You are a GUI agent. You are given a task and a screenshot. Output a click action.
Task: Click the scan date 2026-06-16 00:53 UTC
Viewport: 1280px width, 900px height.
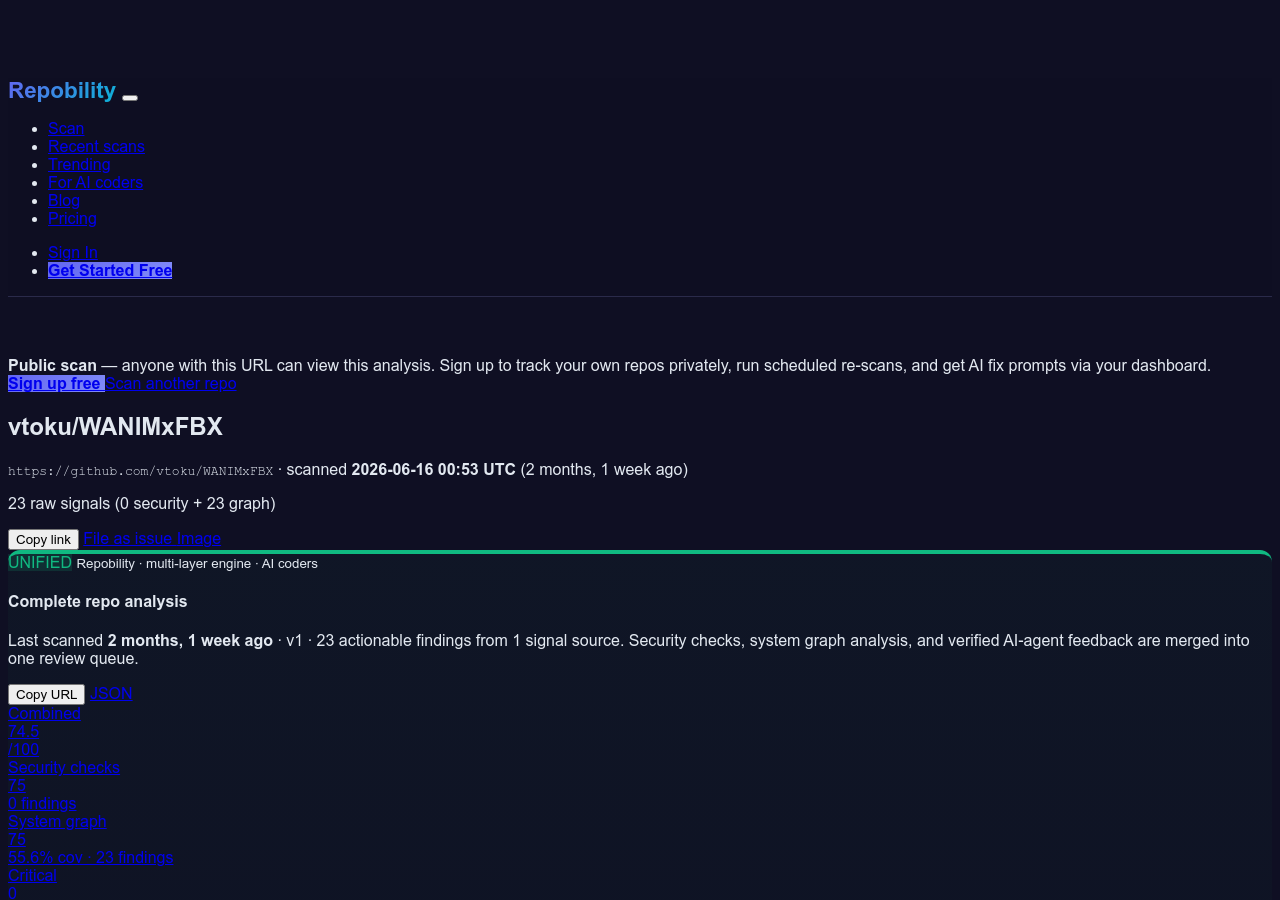(x=434, y=469)
